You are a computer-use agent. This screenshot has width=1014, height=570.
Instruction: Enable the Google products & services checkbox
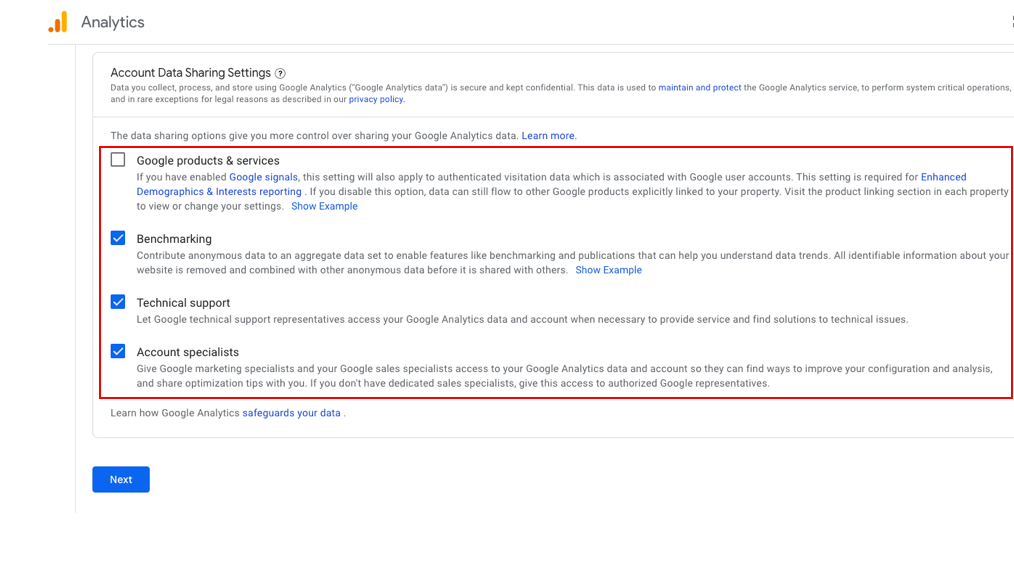pyautogui.click(x=118, y=160)
